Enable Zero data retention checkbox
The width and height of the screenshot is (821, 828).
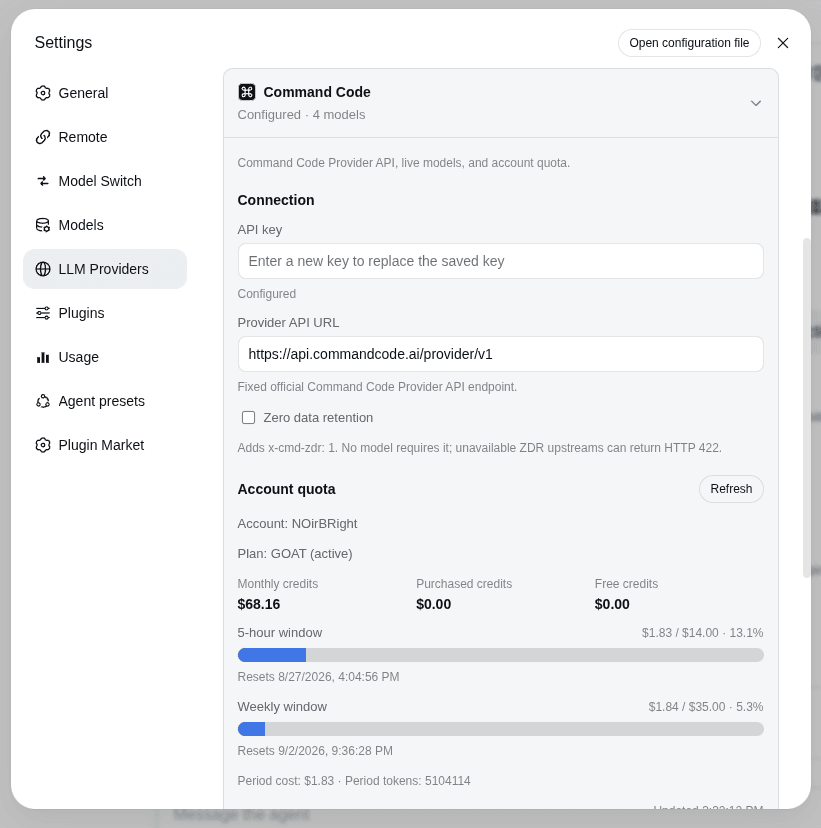[x=248, y=418]
